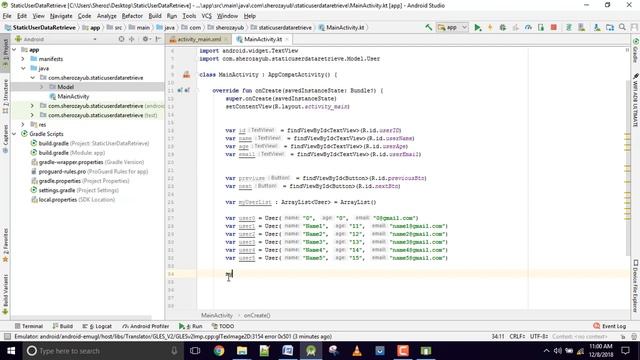
Task: Open File Explorer from the taskbar
Action: 242,351
